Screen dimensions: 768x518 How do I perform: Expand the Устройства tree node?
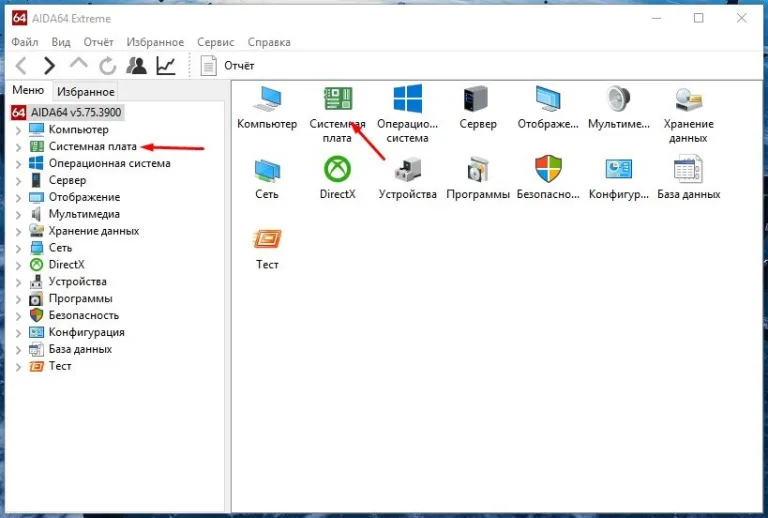tap(18, 282)
